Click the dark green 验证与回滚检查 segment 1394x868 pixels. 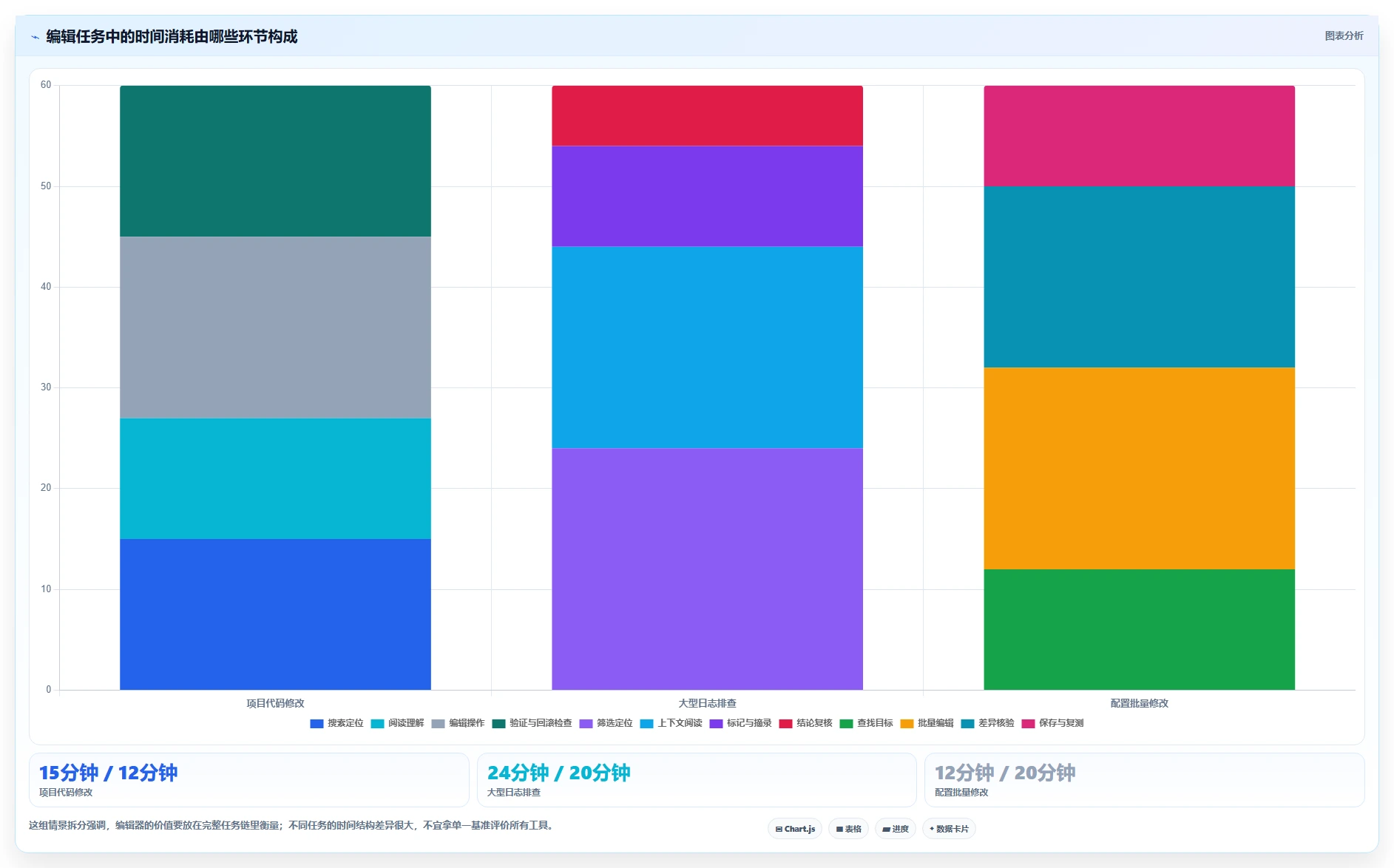(x=275, y=161)
